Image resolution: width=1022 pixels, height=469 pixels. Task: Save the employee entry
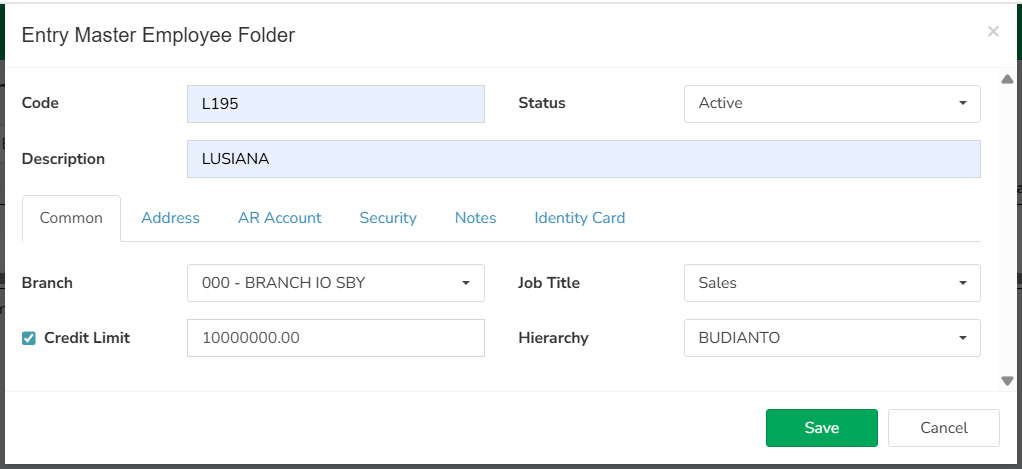821,428
